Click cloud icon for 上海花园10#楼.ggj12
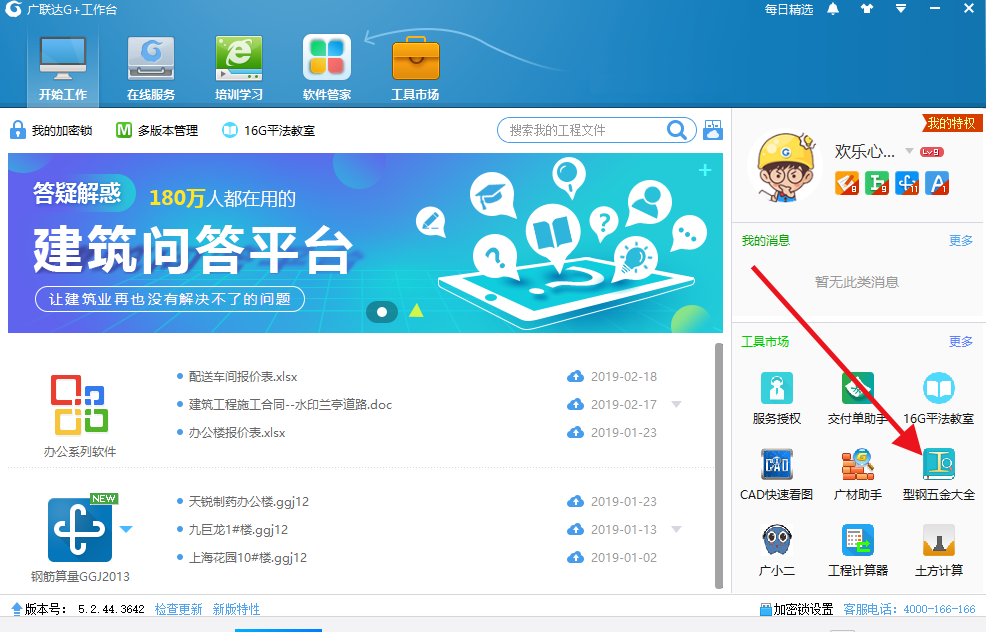The height and width of the screenshot is (632, 986). [575, 558]
